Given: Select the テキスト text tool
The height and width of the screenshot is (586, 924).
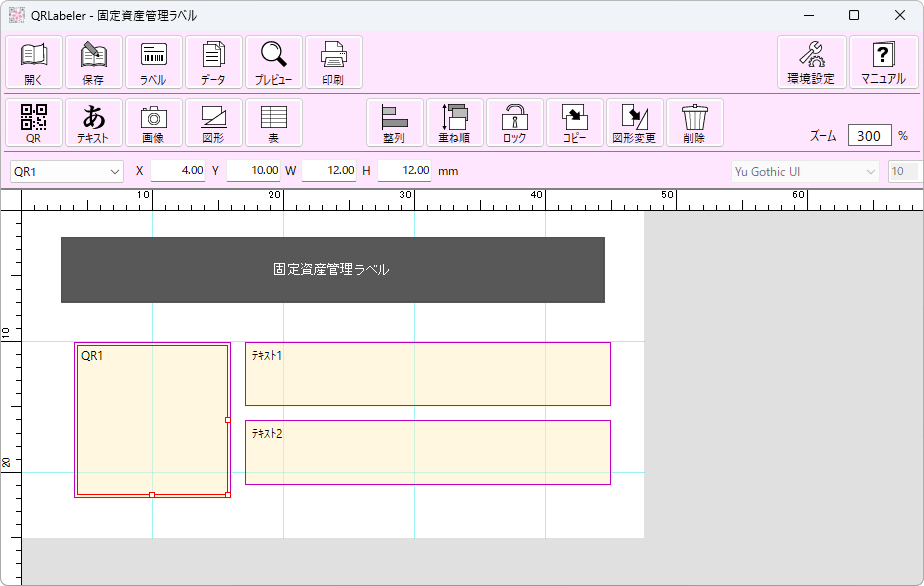Looking at the screenshot, I should coord(93,122).
